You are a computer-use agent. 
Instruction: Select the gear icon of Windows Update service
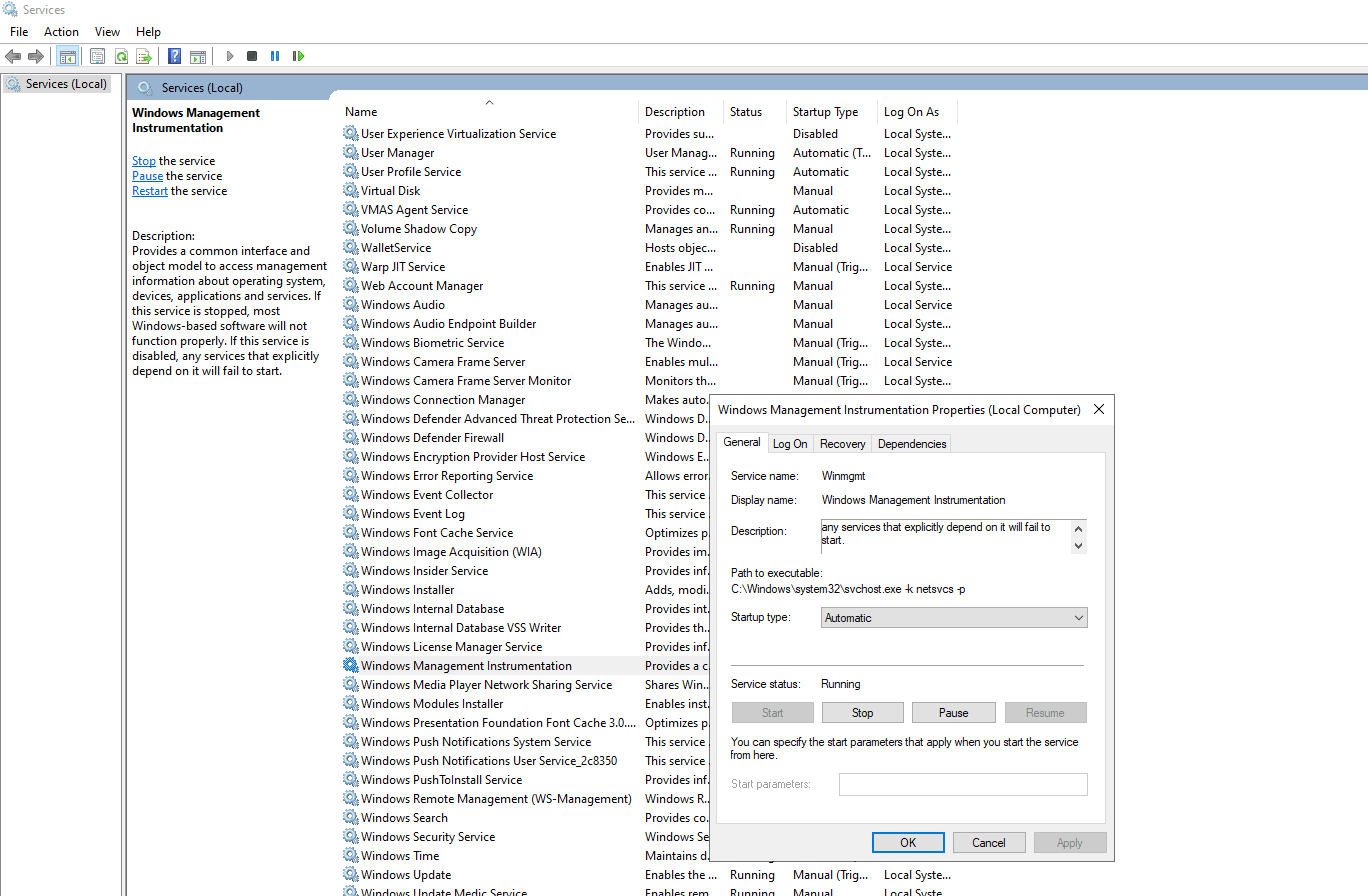pyautogui.click(x=350, y=875)
